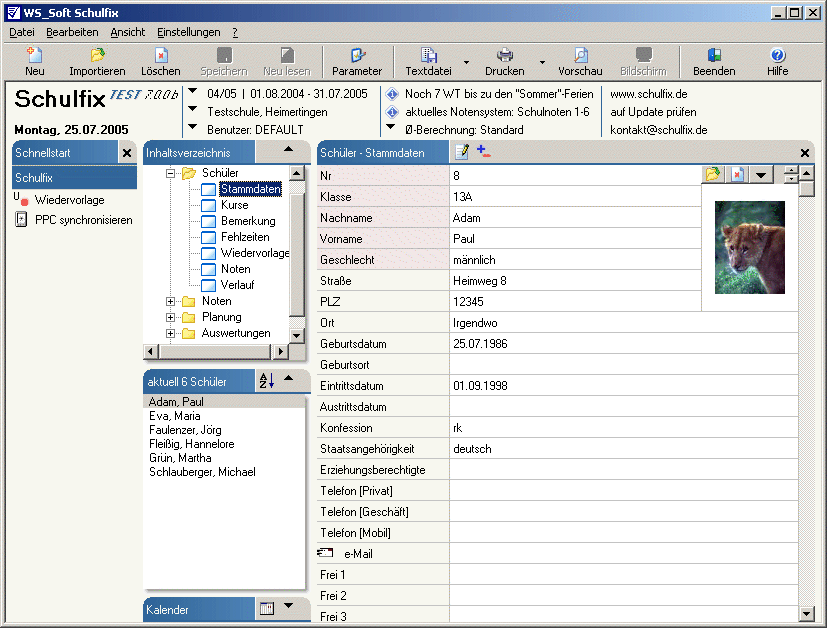Expand the Auswertungen tree folder
Image resolution: width=827 pixels, height=628 pixels.
(x=170, y=333)
